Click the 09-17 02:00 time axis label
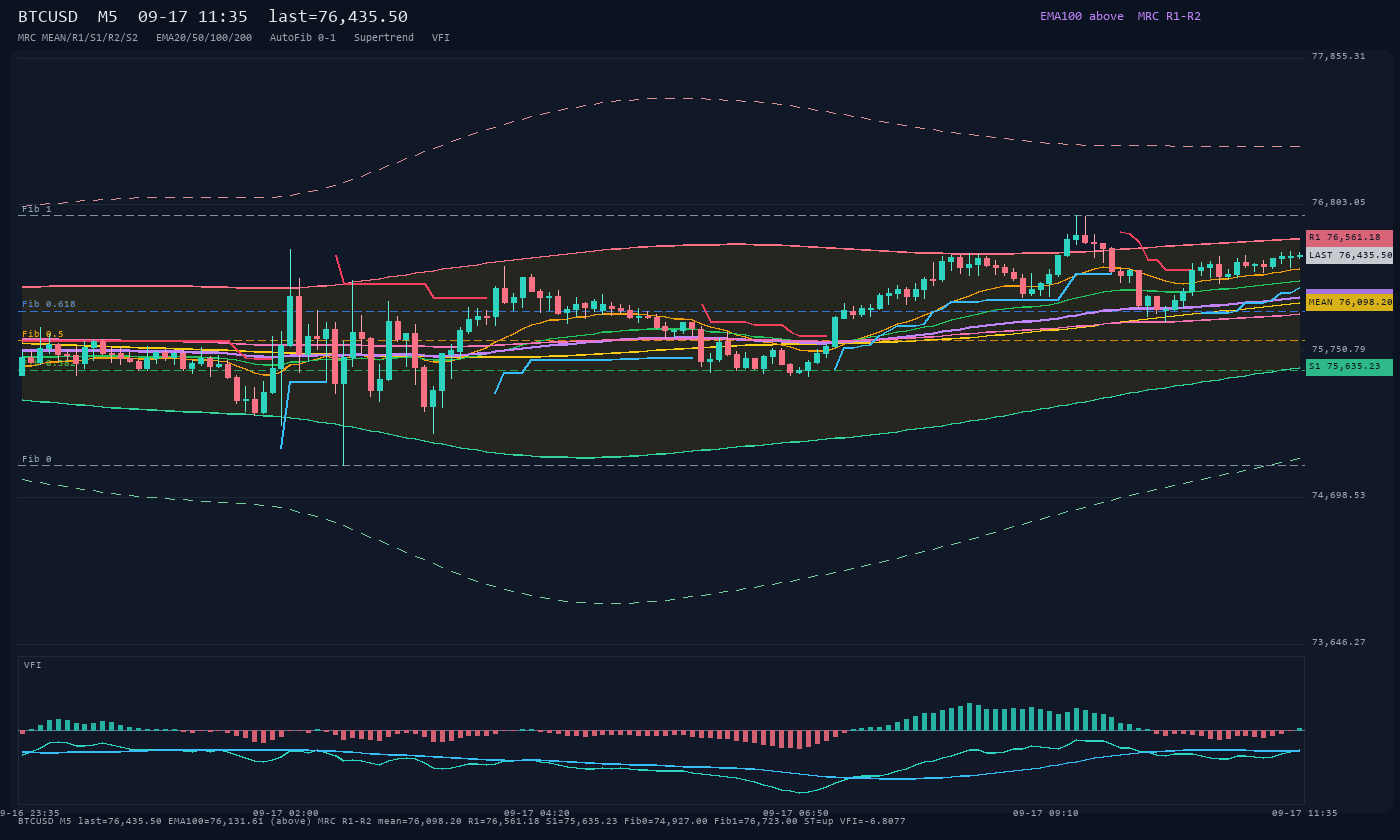Viewport: 1400px width, 840px height. click(286, 813)
